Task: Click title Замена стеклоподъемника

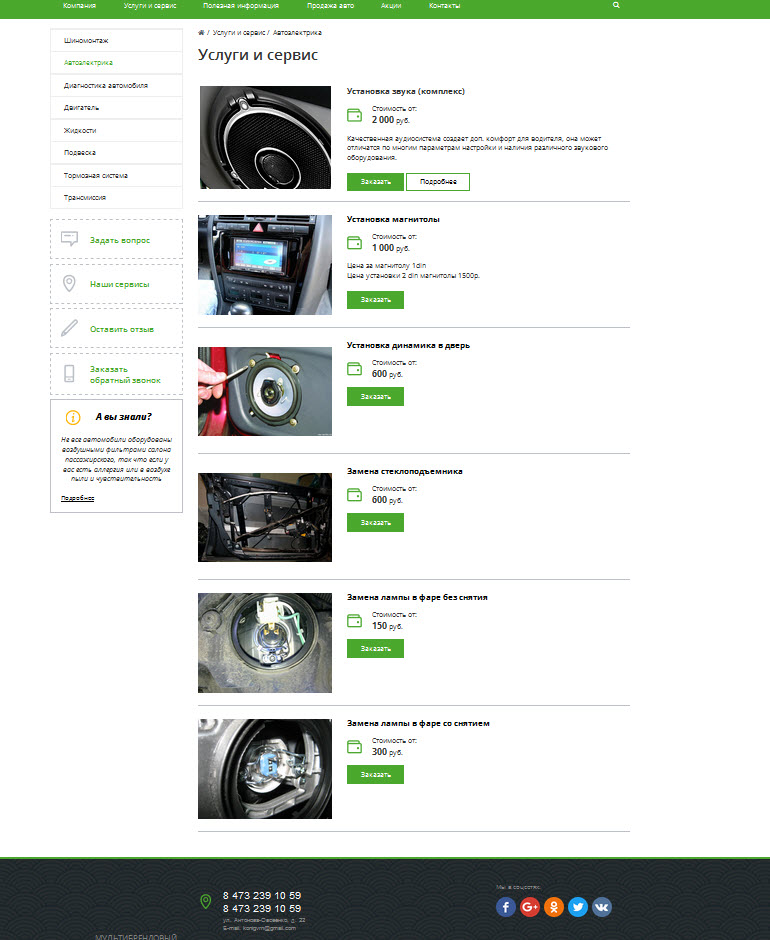Action: click(x=405, y=471)
